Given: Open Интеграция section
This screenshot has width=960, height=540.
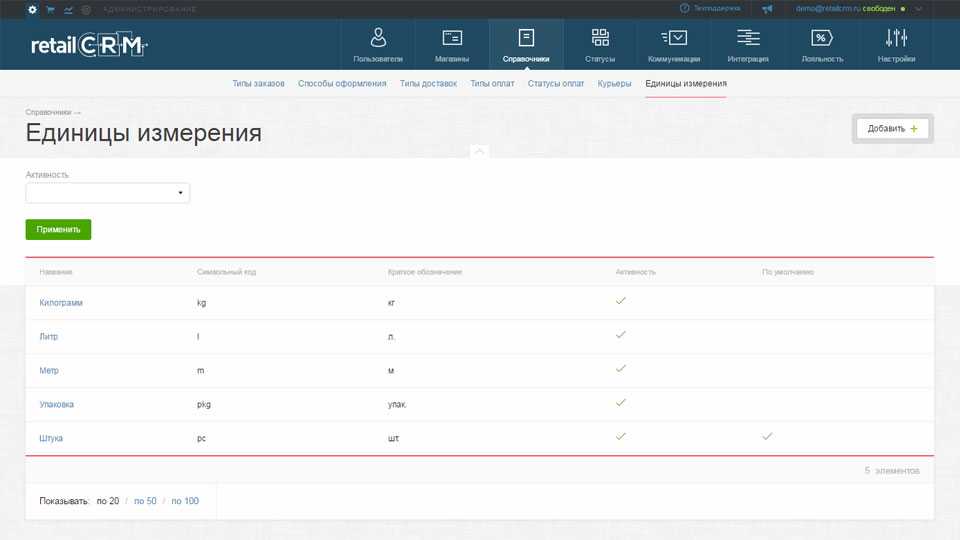Looking at the screenshot, I should pyautogui.click(x=748, y=45).
